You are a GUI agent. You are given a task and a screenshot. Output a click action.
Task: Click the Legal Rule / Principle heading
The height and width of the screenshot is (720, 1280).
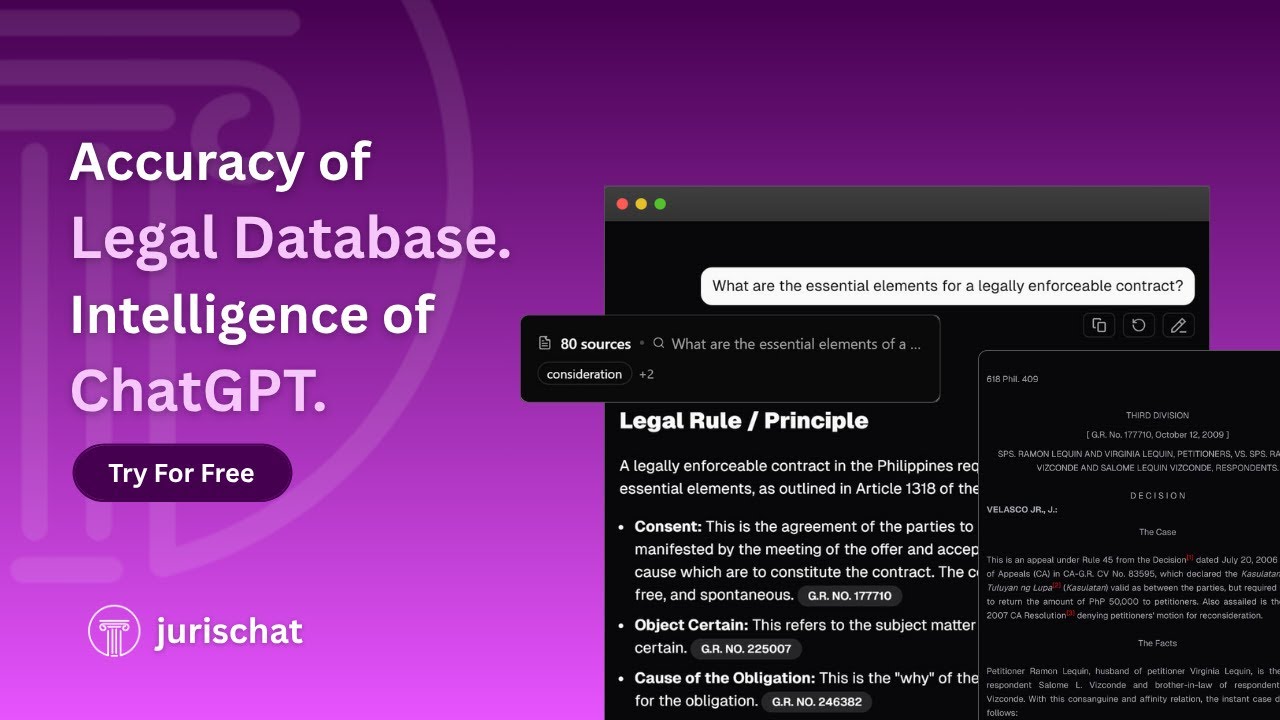point(744,421)
